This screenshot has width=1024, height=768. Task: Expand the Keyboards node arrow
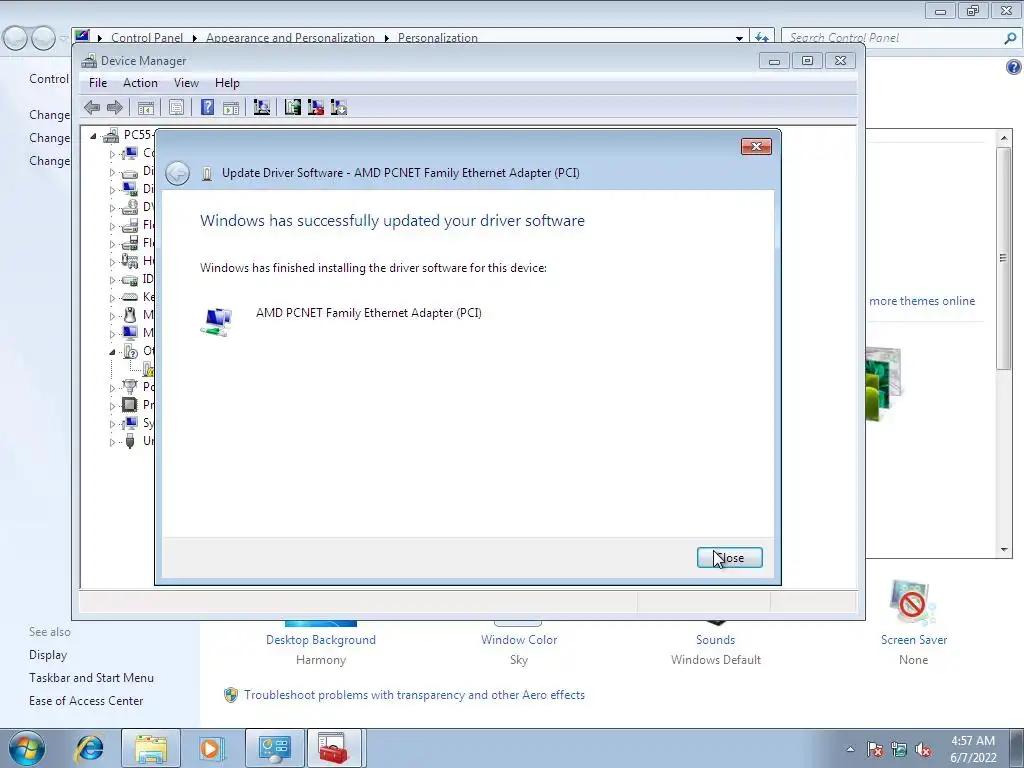coord(112,298)
